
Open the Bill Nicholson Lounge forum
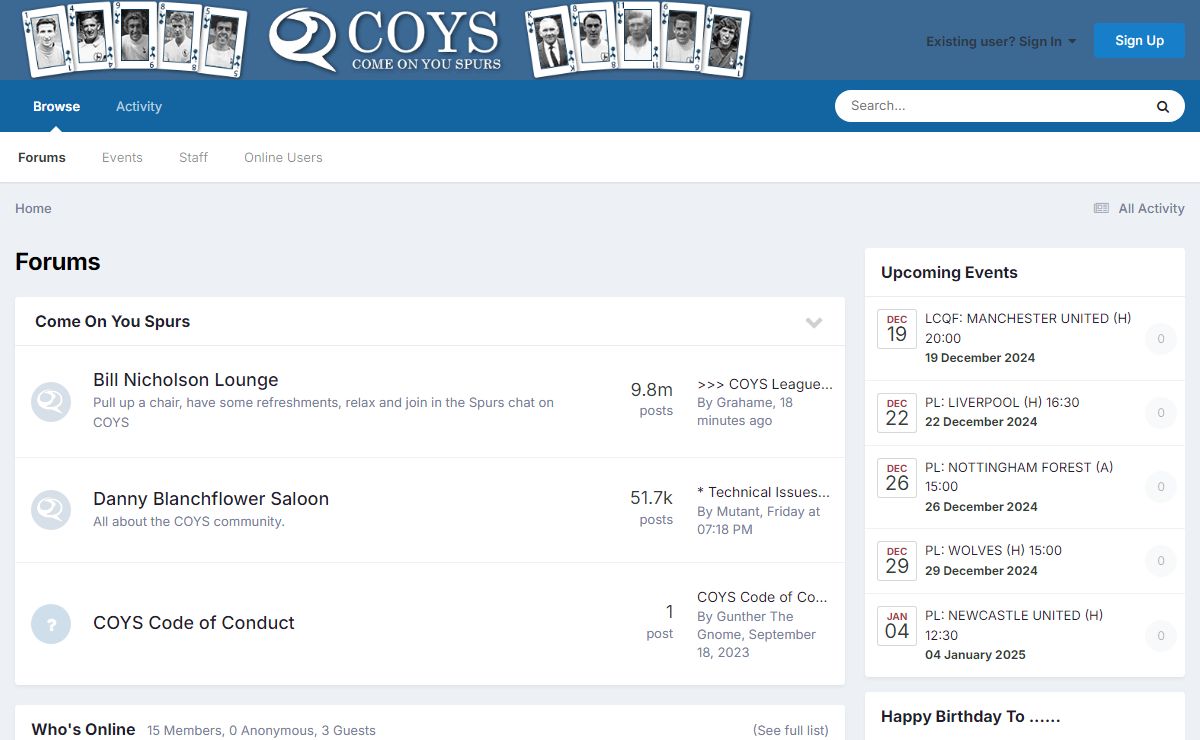coord(186,380)
